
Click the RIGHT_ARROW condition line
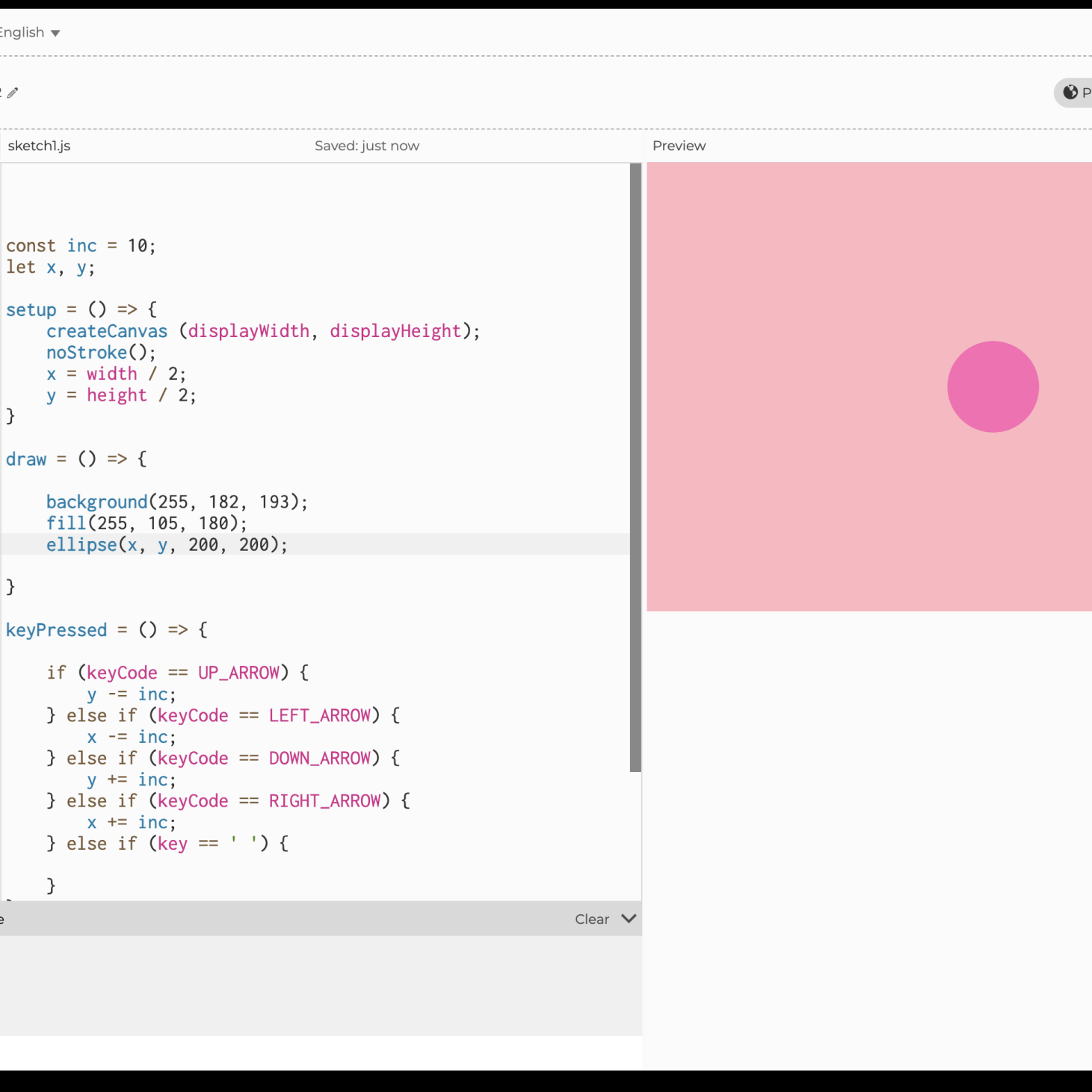pyautogui.click(x=228, y=801)
